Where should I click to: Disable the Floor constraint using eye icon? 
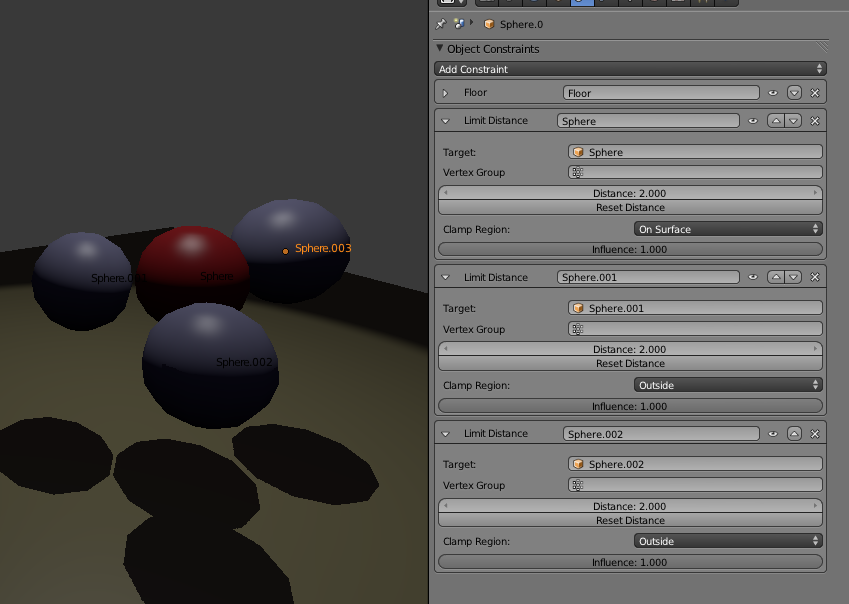(773, 93)
